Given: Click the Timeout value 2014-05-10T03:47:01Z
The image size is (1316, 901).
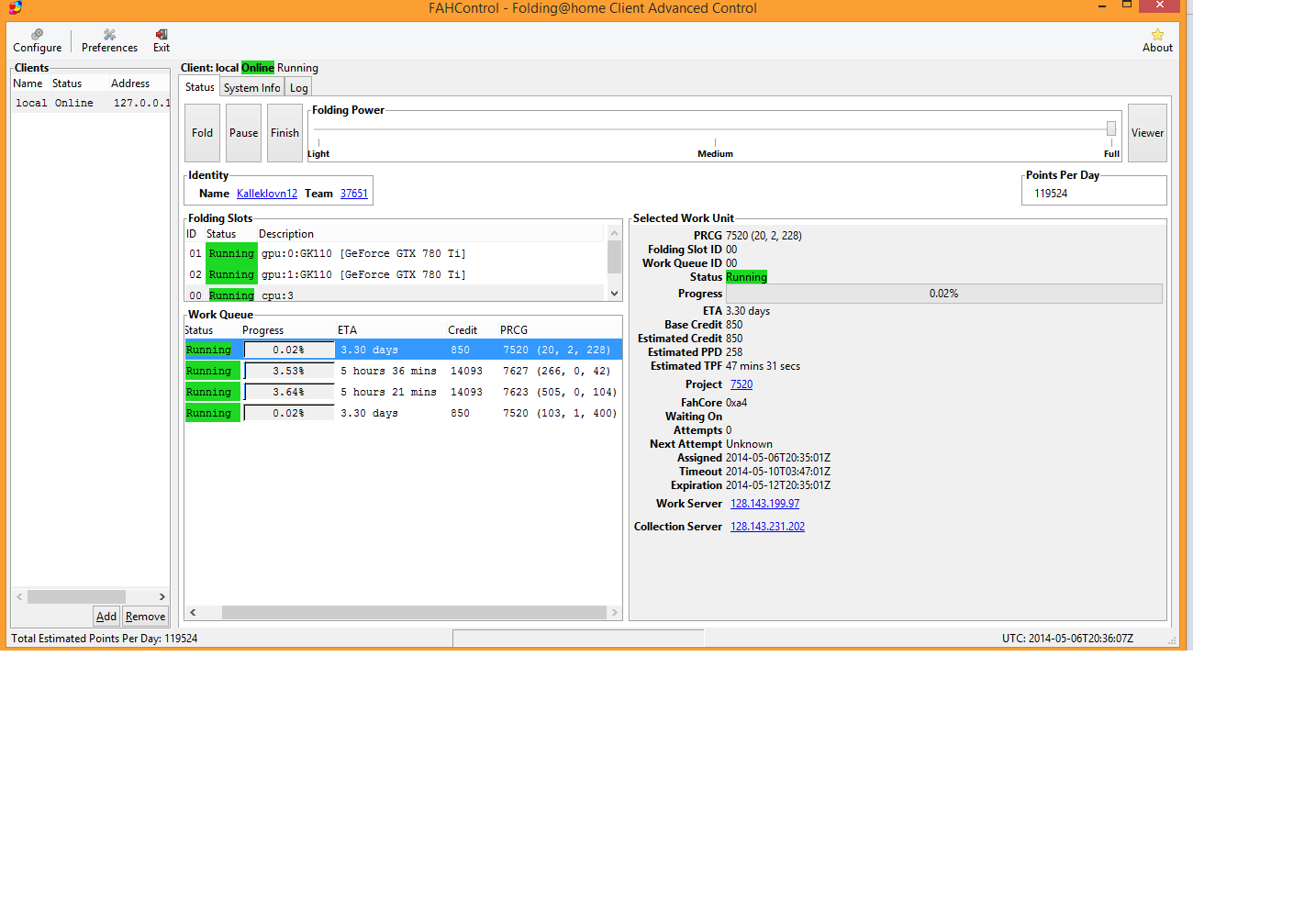Looking at the screenshot, I should (778, 472).
